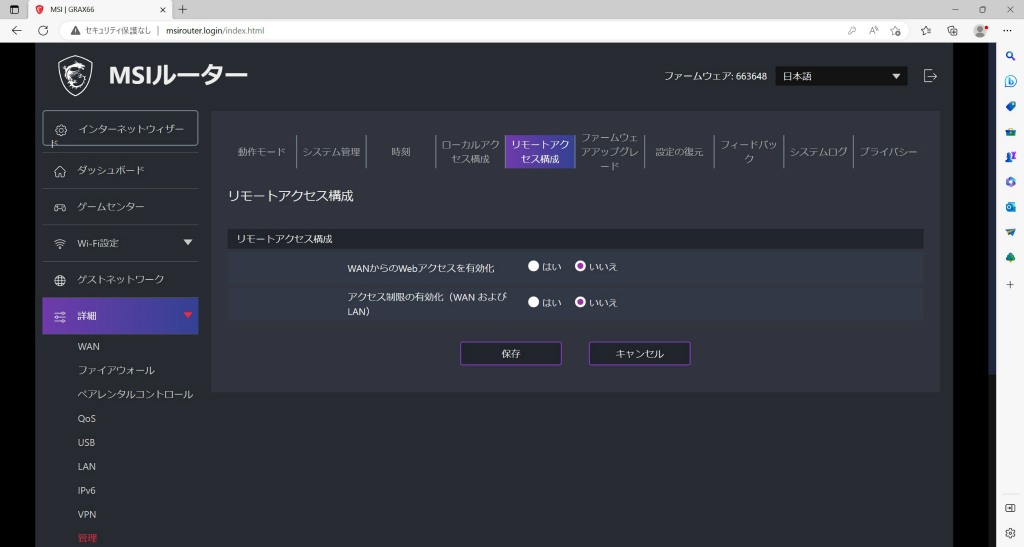Open 管理 in sidebar

[x=87, y=539]
